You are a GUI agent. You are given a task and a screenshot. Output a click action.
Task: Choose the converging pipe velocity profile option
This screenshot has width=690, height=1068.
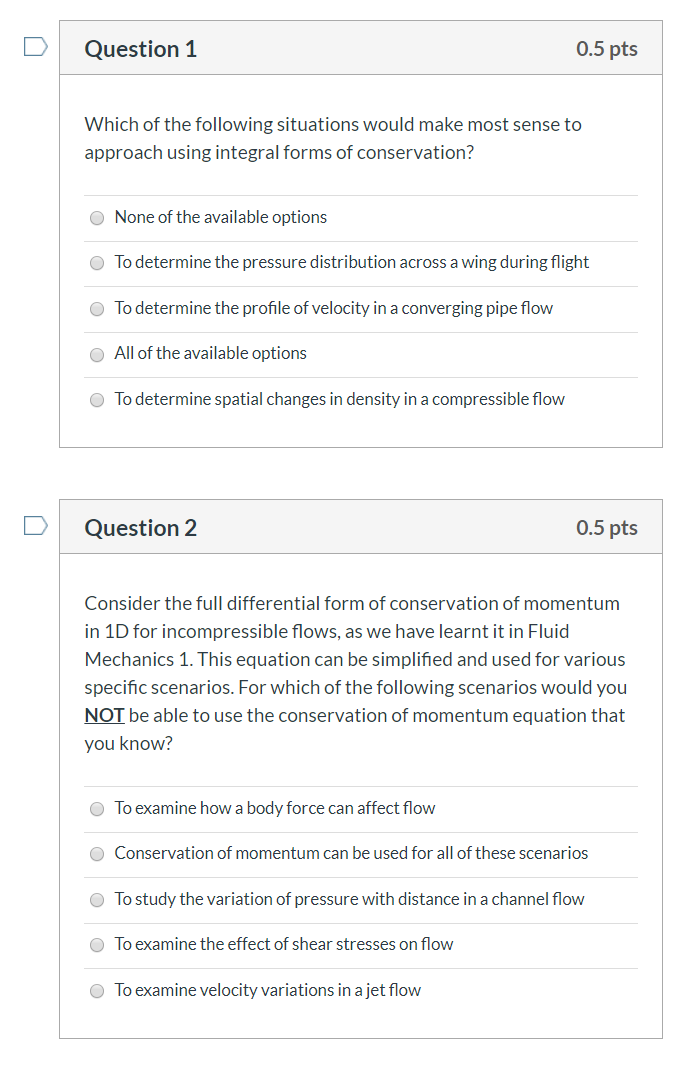click(97, 308)
